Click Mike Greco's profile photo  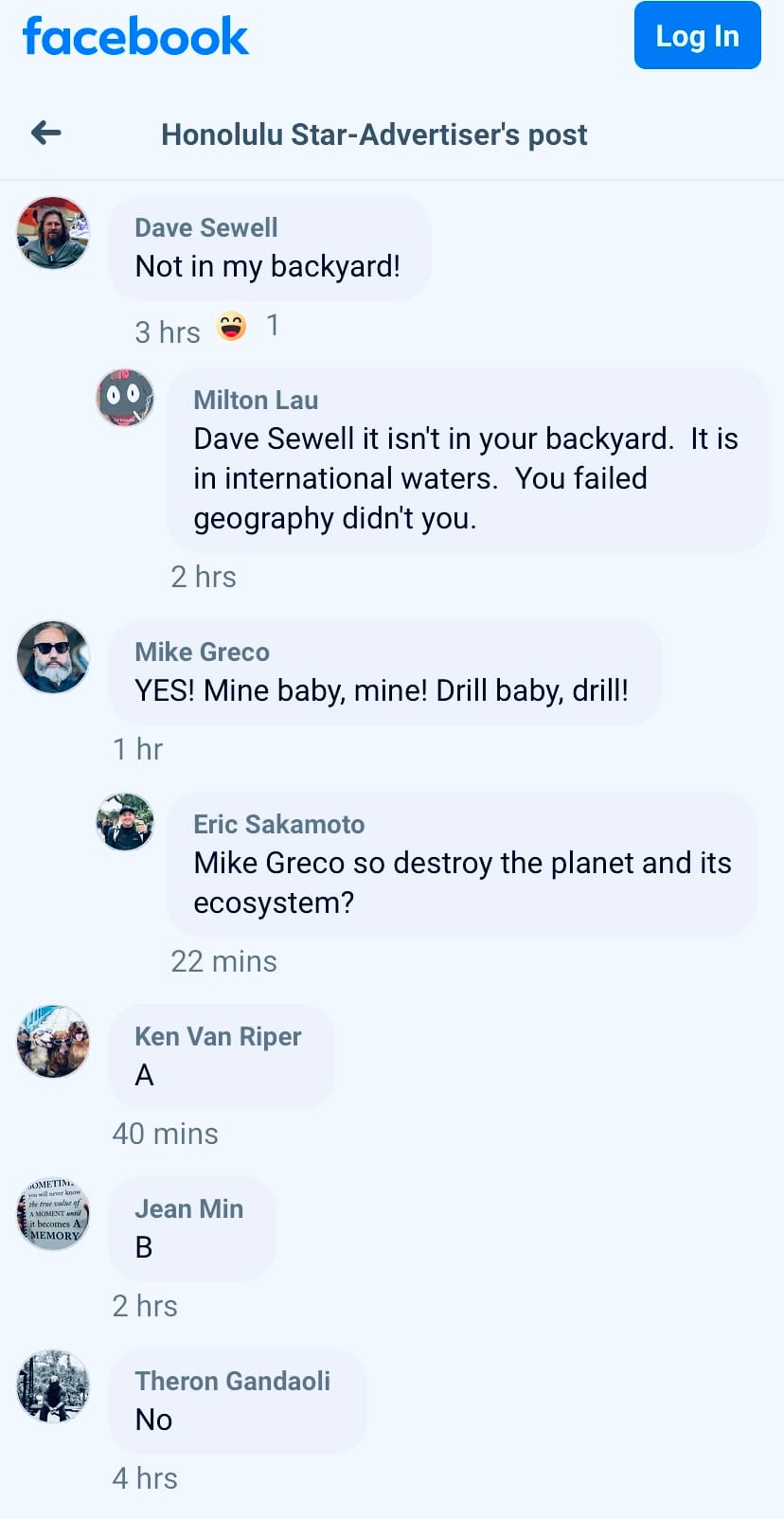click(53, 657)
